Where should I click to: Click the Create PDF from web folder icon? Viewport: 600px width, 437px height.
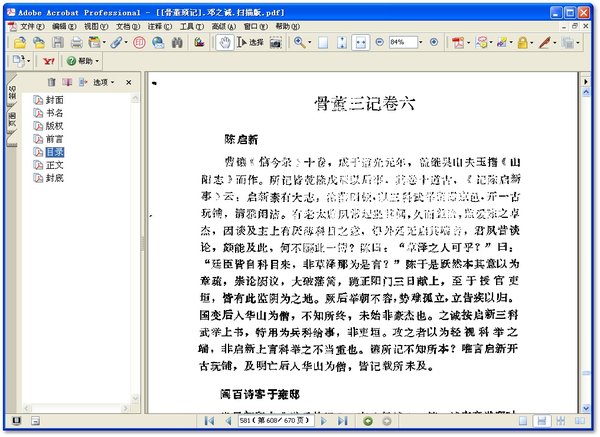pyautogui.click(x=39, y=42)
